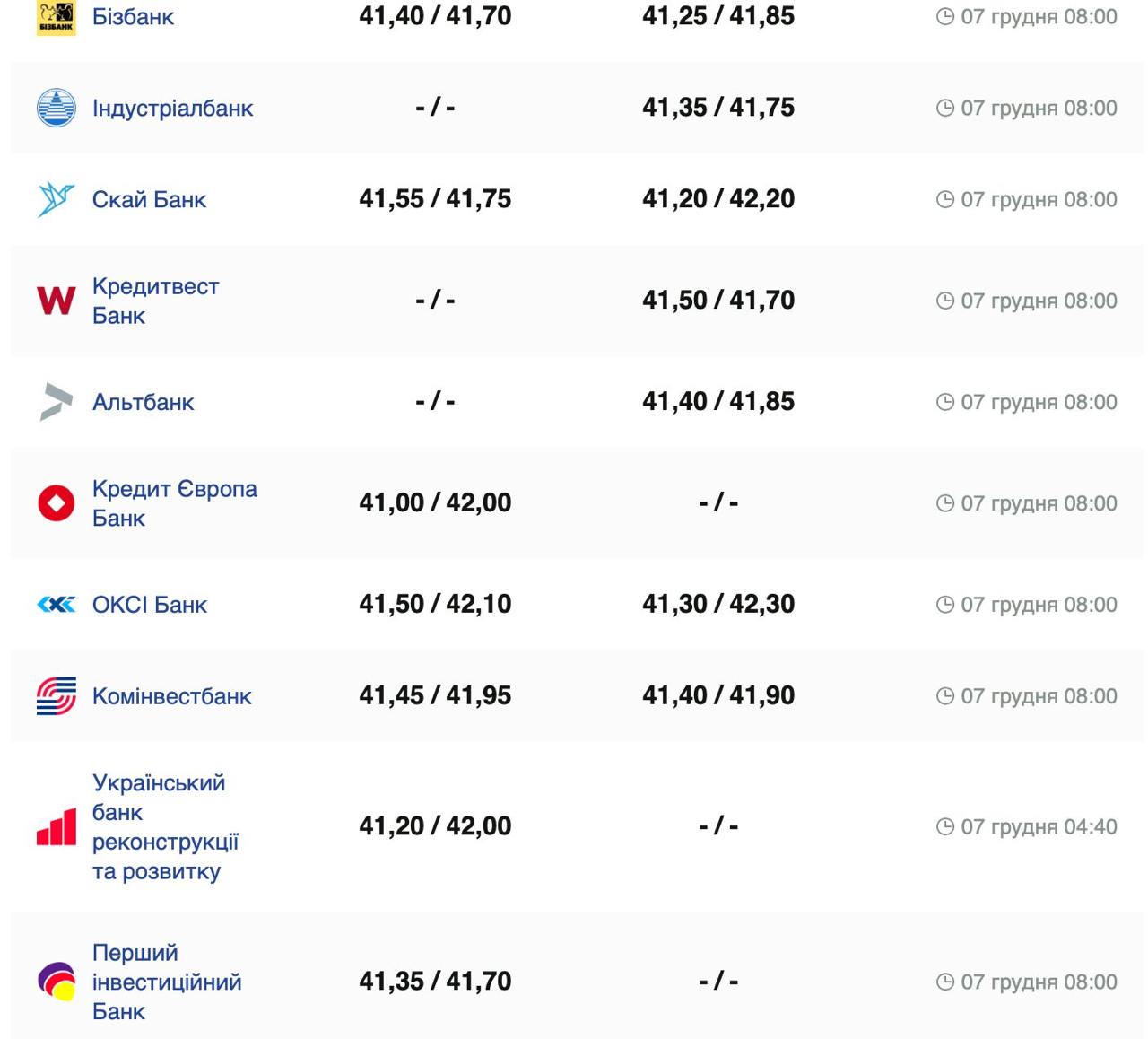Open the Кредит Європа Банк link
1148x1039 pixels.
(x=174, y=502)
